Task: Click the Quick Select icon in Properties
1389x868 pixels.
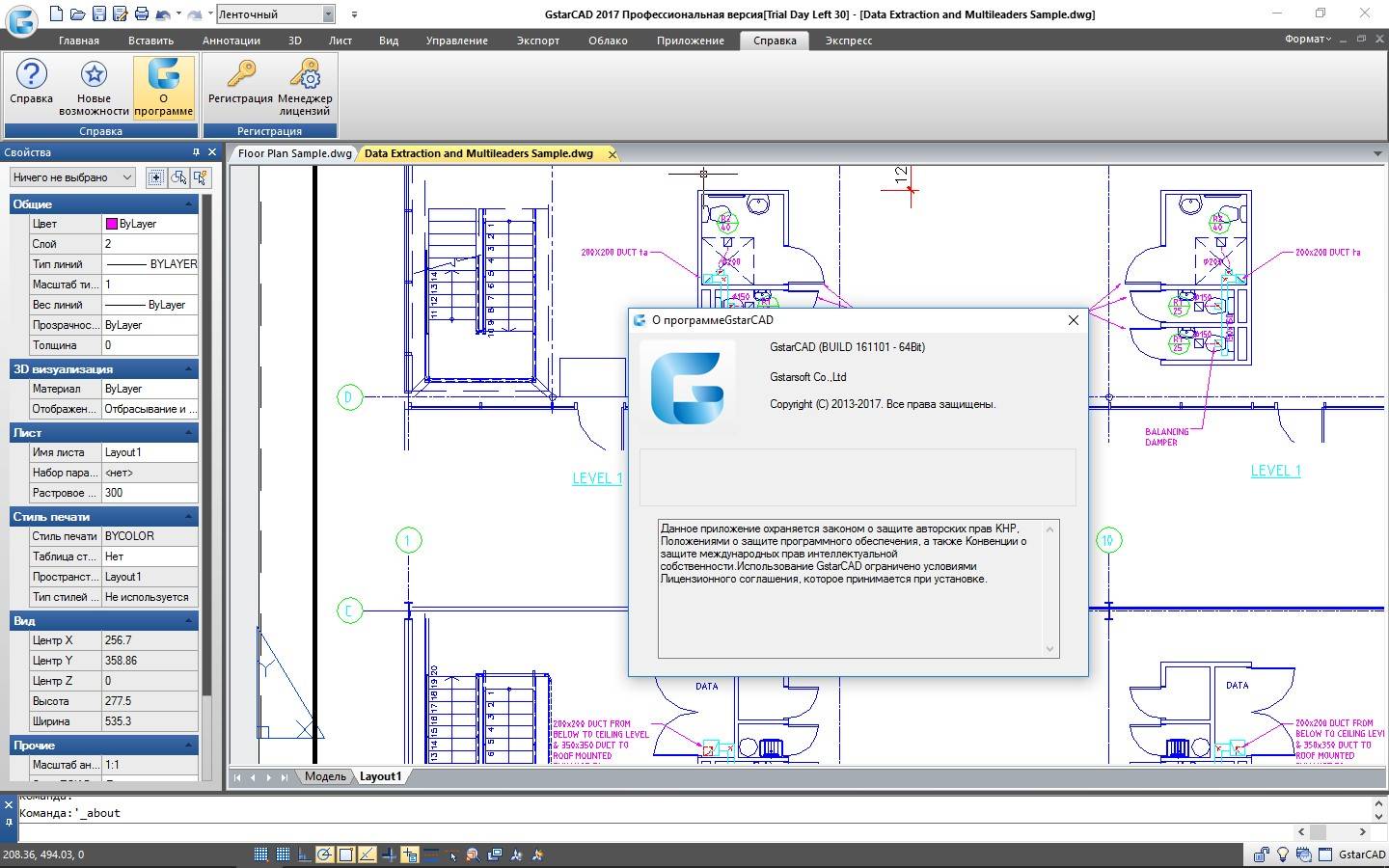Action: [x=201, y=177]
